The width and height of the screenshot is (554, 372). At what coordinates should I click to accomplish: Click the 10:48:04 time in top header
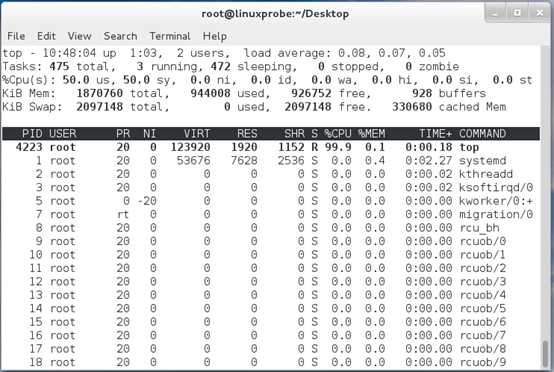tap(69, 53)
